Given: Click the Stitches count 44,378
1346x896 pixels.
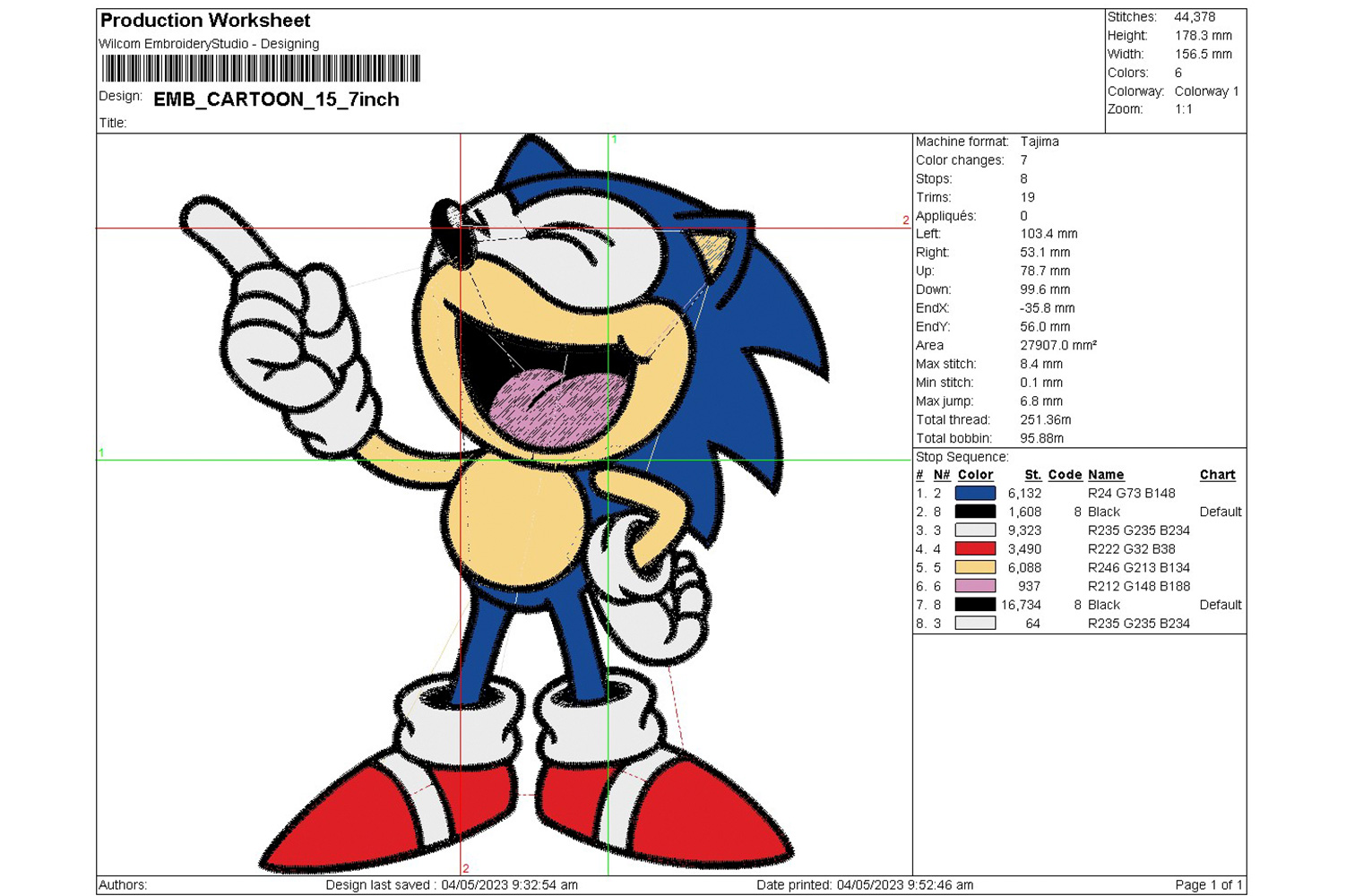Looking at the screenshot, I should tap(1195, 17).
